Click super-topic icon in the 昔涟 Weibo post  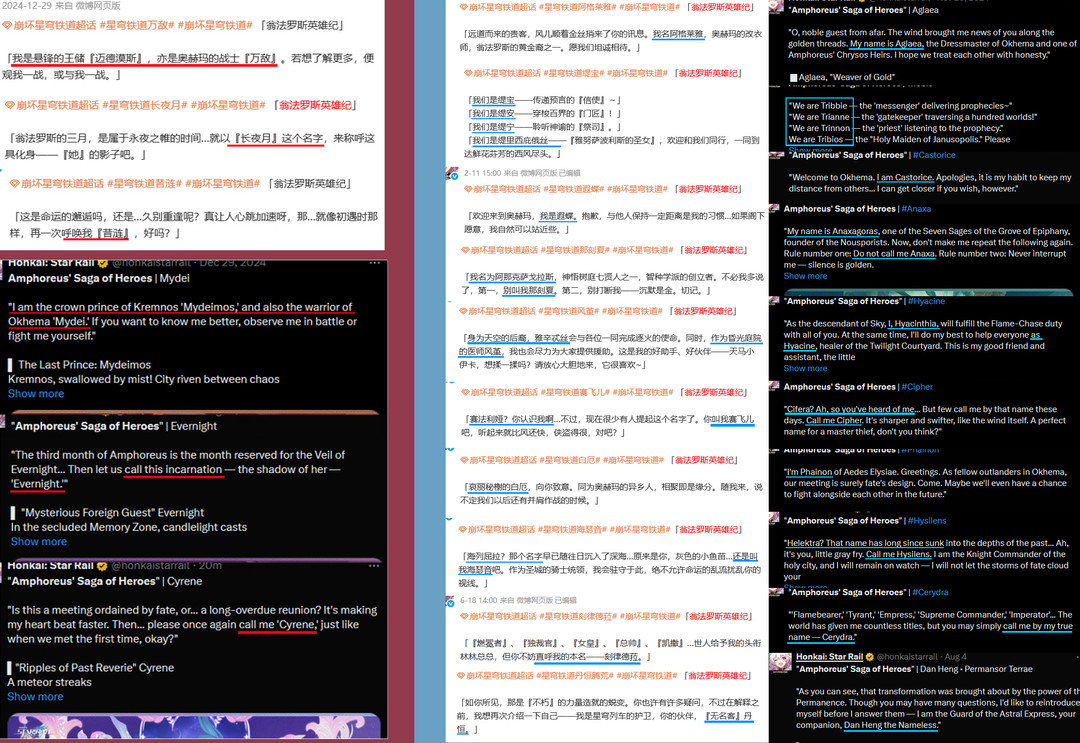(x=14, y=183)
